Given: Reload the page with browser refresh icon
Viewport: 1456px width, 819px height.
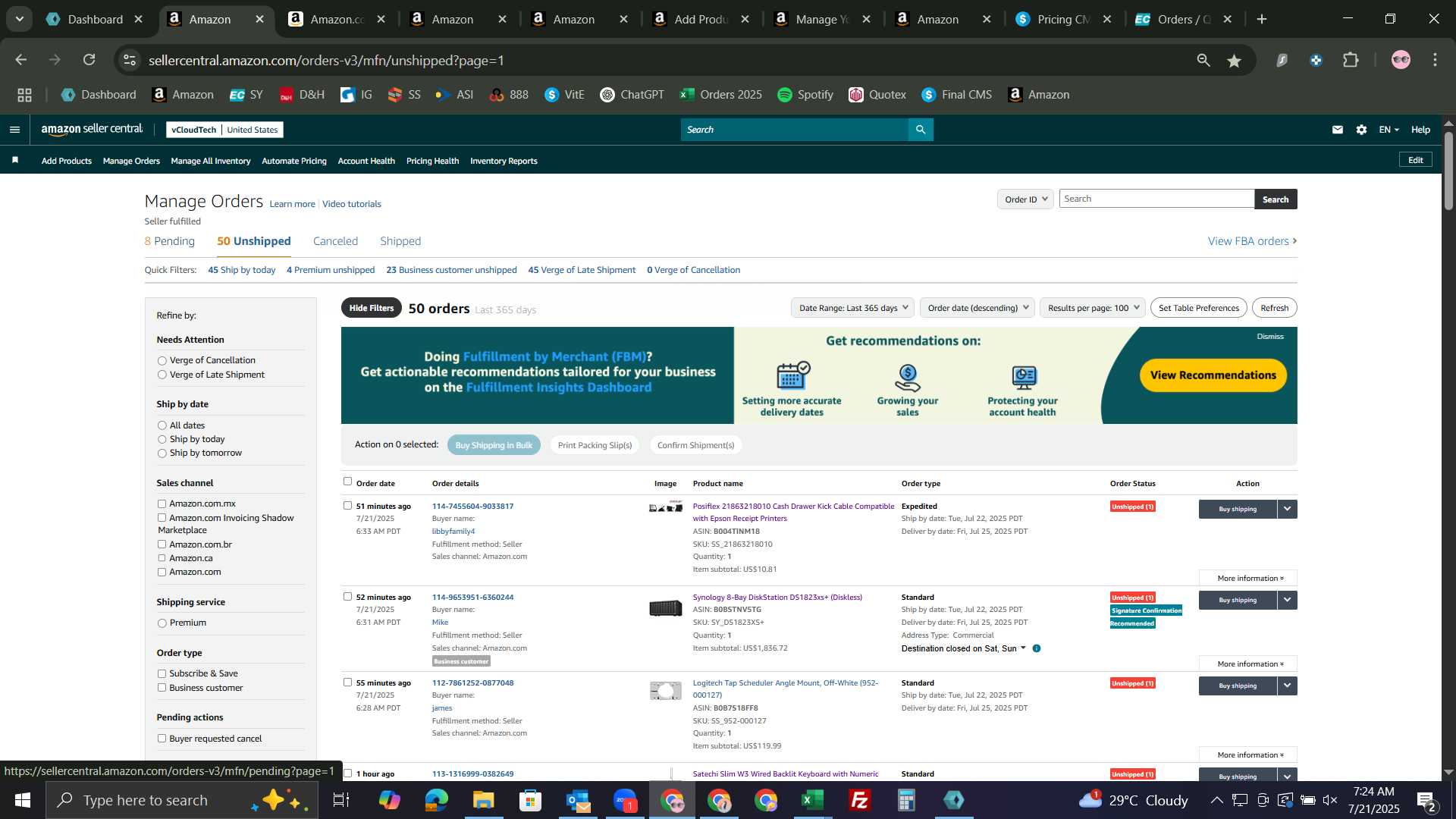Looking at the screenshot, I should (x=89, y=60).
